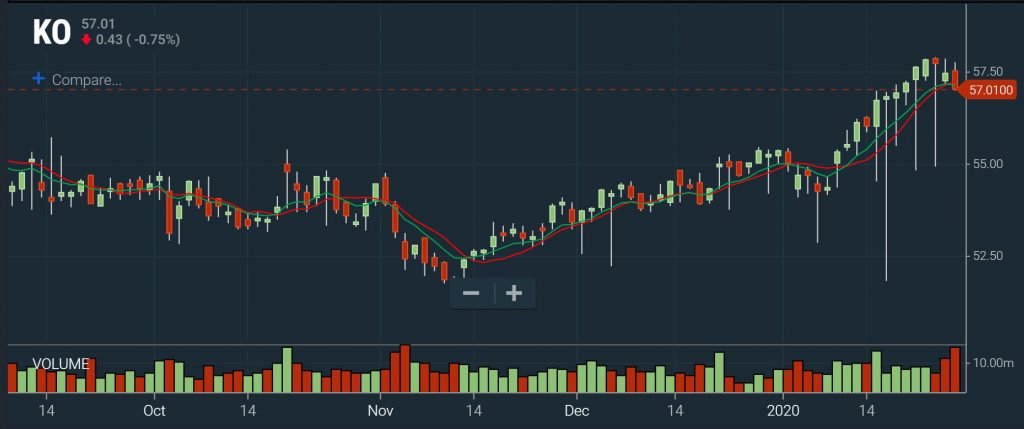Click the VOLUME panel label
The image size is (1024, 429).
tap(61, 364)
